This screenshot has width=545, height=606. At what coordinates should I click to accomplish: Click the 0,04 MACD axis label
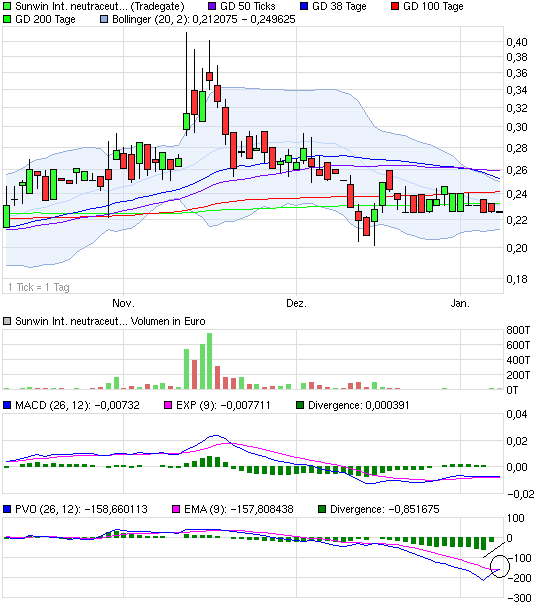pyautogui.click(x=517, y=414)
